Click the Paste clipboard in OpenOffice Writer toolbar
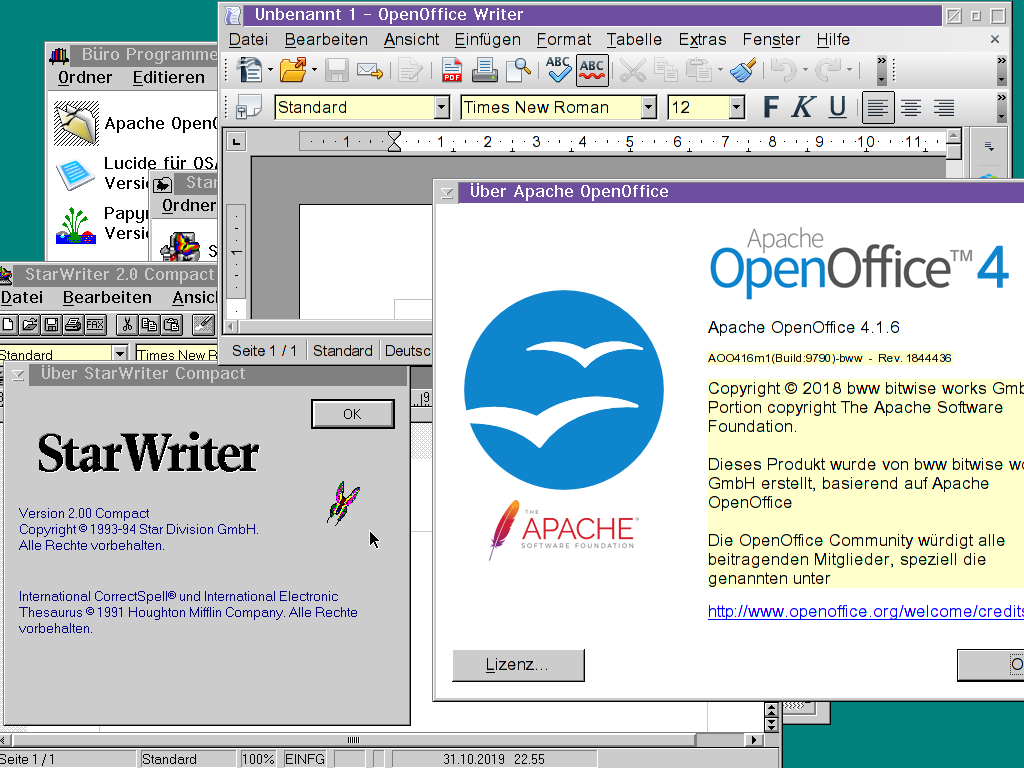Image resolution: width=1024 pixels, height=768 pixels. coord(699,70)
